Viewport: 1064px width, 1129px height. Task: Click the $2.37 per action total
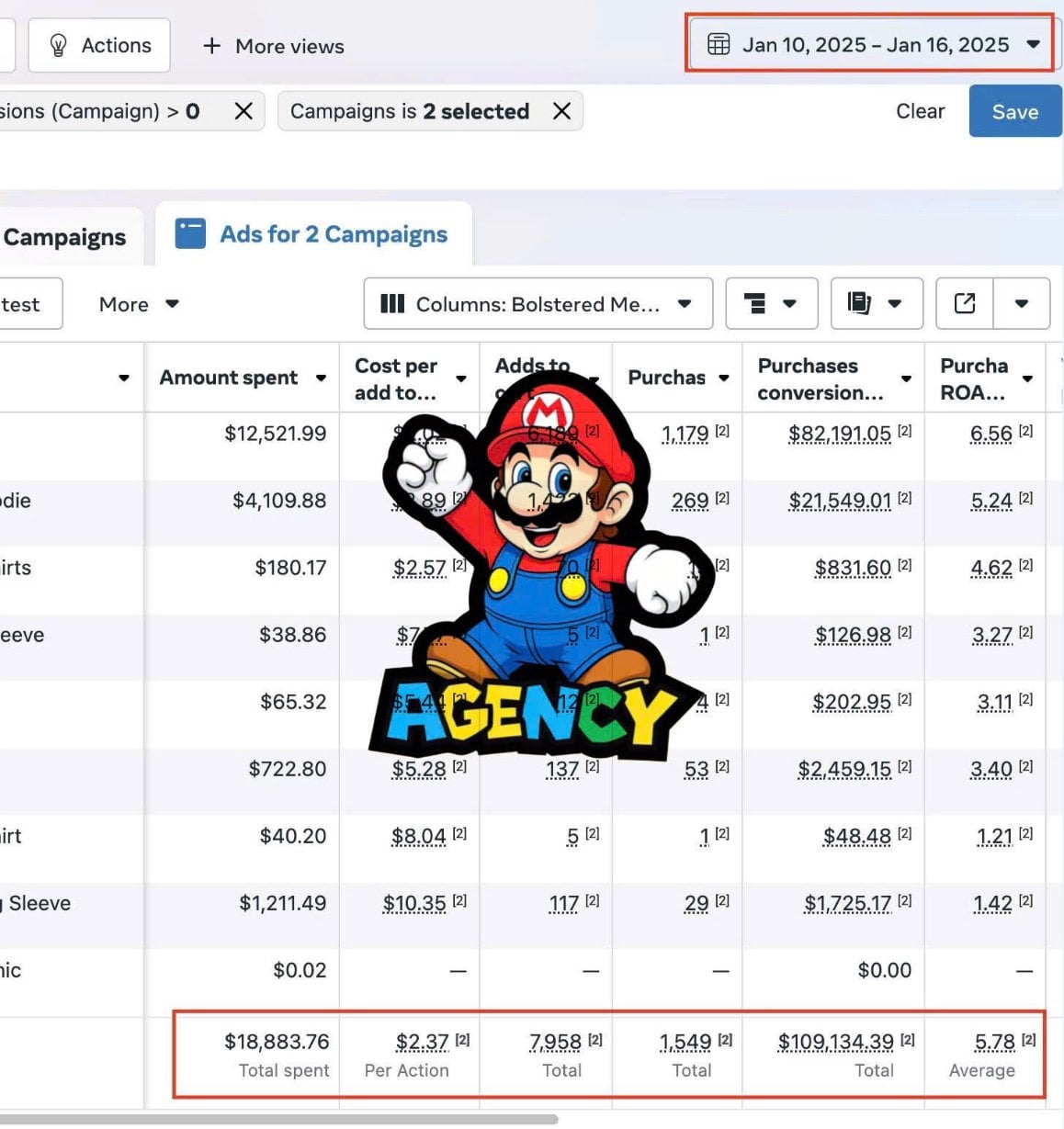(422, 1042)
